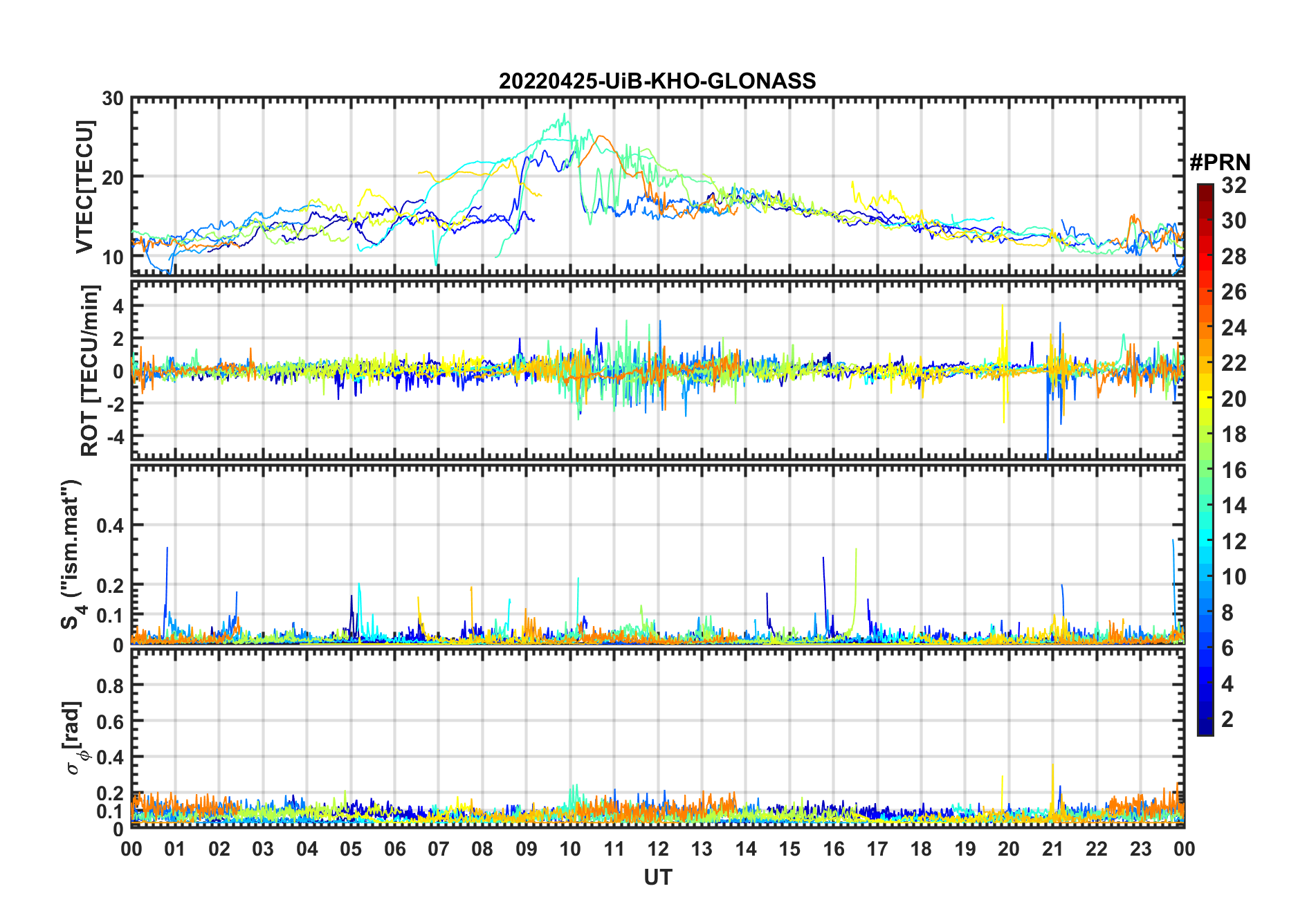Image resolution: width=1316 pixels, height=920 pixels.
Task: Click colorbar tick label 32
Action: coord(1234,185)
